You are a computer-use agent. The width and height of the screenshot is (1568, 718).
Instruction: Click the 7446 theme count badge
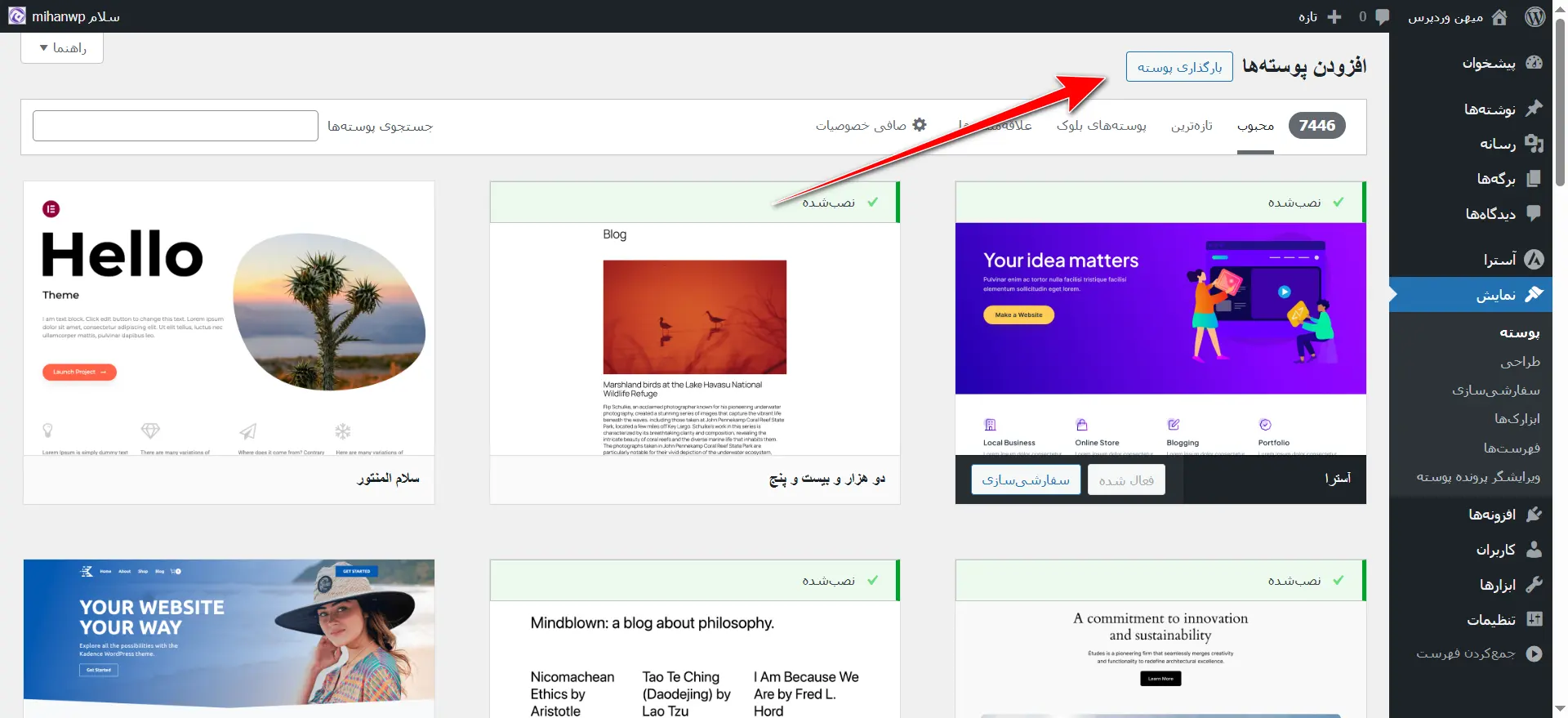(x=1316, y=126)
